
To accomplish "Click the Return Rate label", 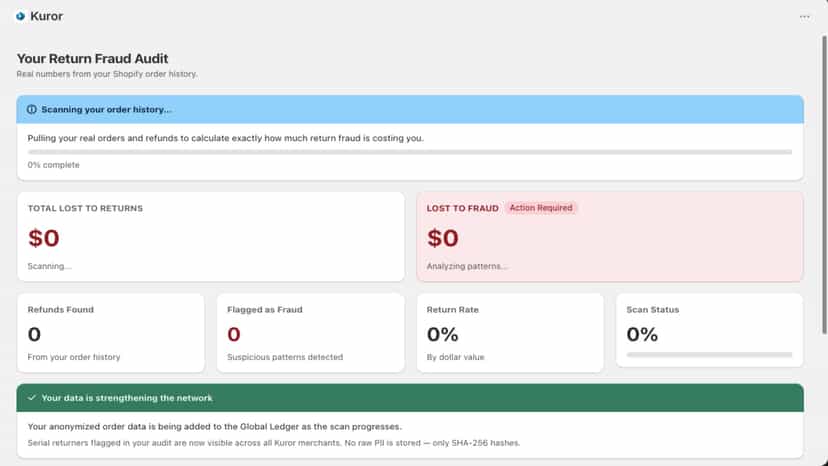I will 453,310.
